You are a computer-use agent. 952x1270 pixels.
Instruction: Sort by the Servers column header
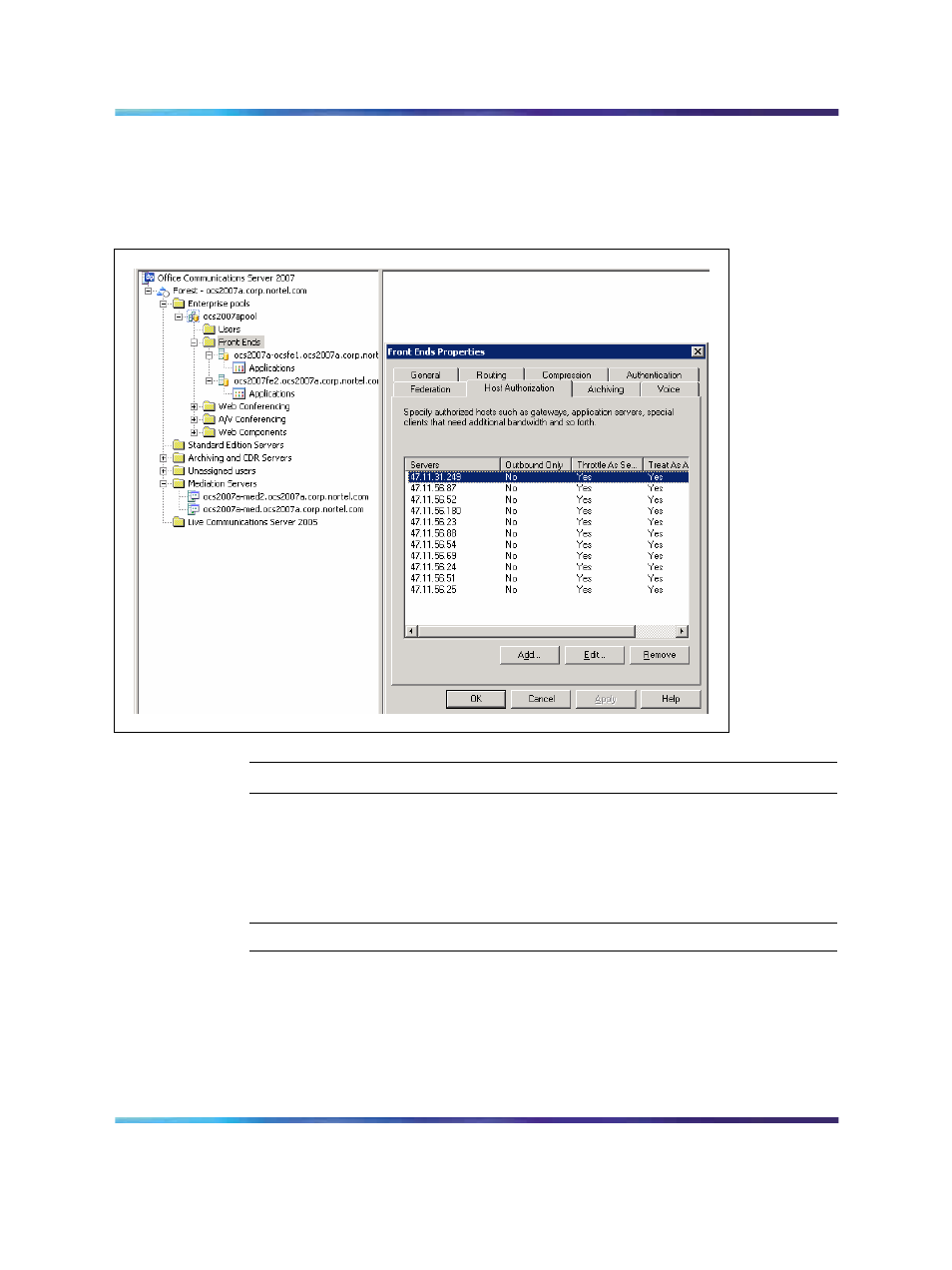(452, 464)
